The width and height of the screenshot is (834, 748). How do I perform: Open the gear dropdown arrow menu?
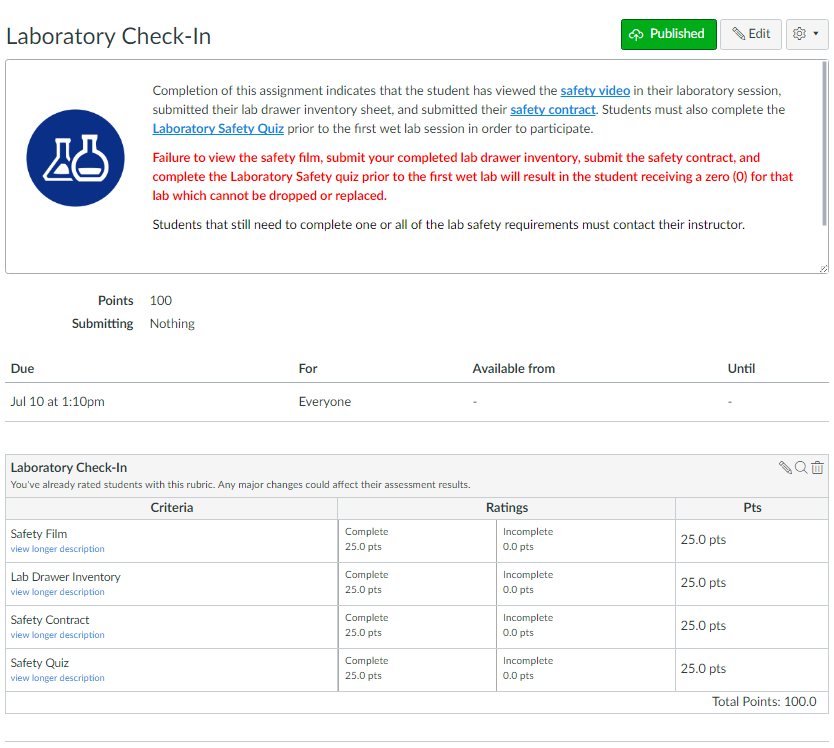(x=814, y=33)
